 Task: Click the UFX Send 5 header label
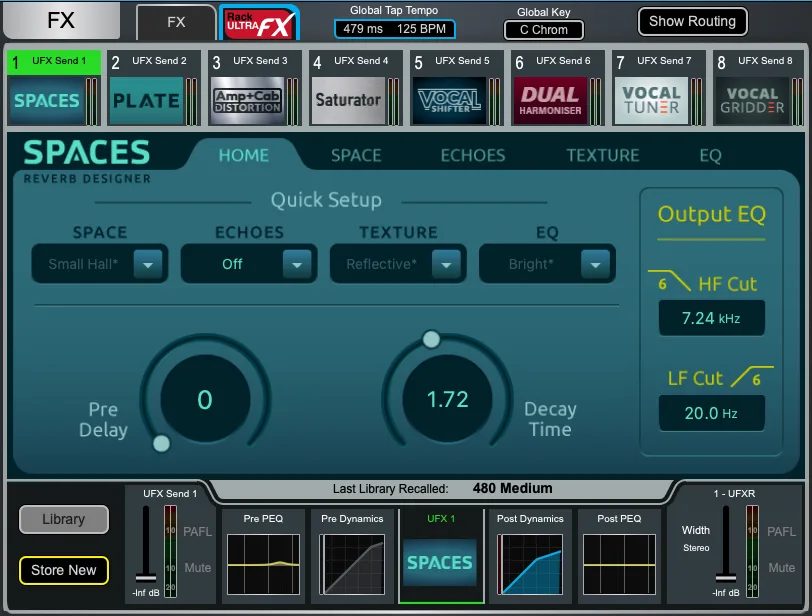tap(462, 61)
